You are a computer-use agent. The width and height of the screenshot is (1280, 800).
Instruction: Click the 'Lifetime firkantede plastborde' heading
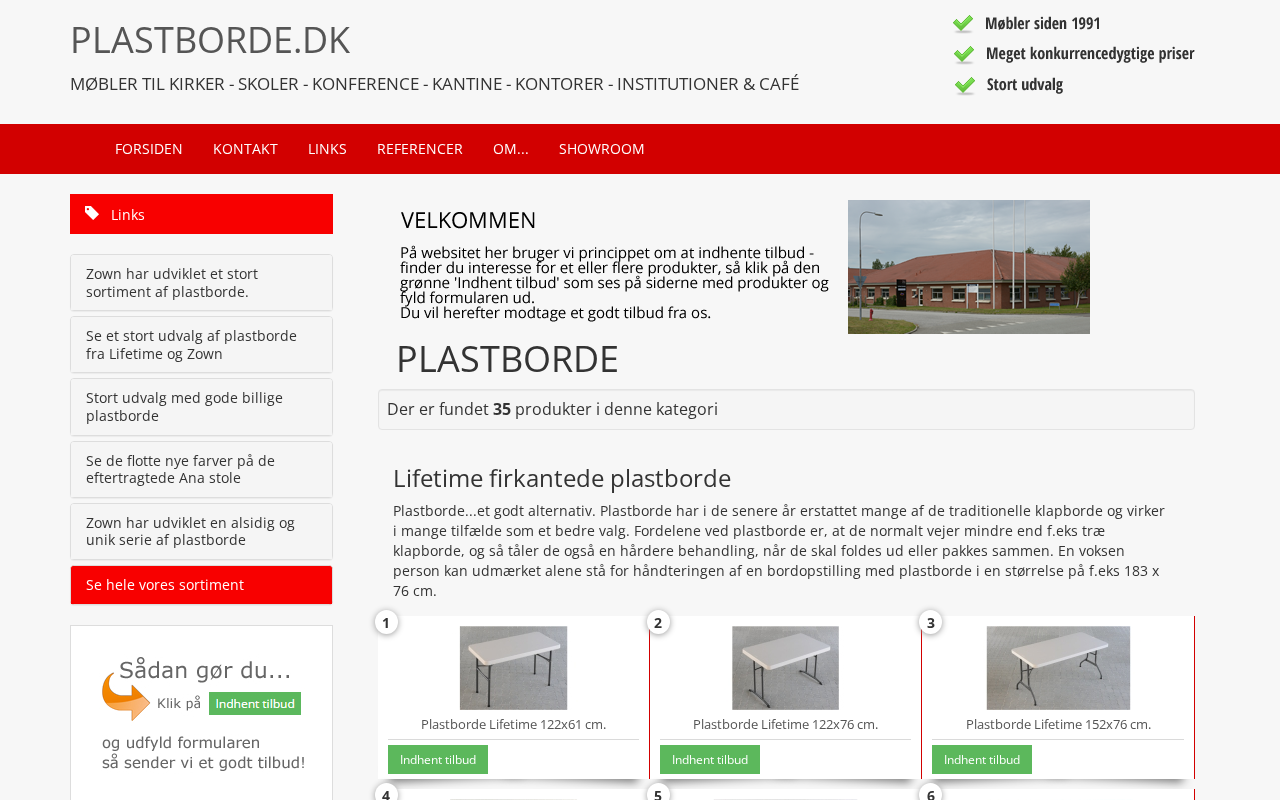click(562, 478)
